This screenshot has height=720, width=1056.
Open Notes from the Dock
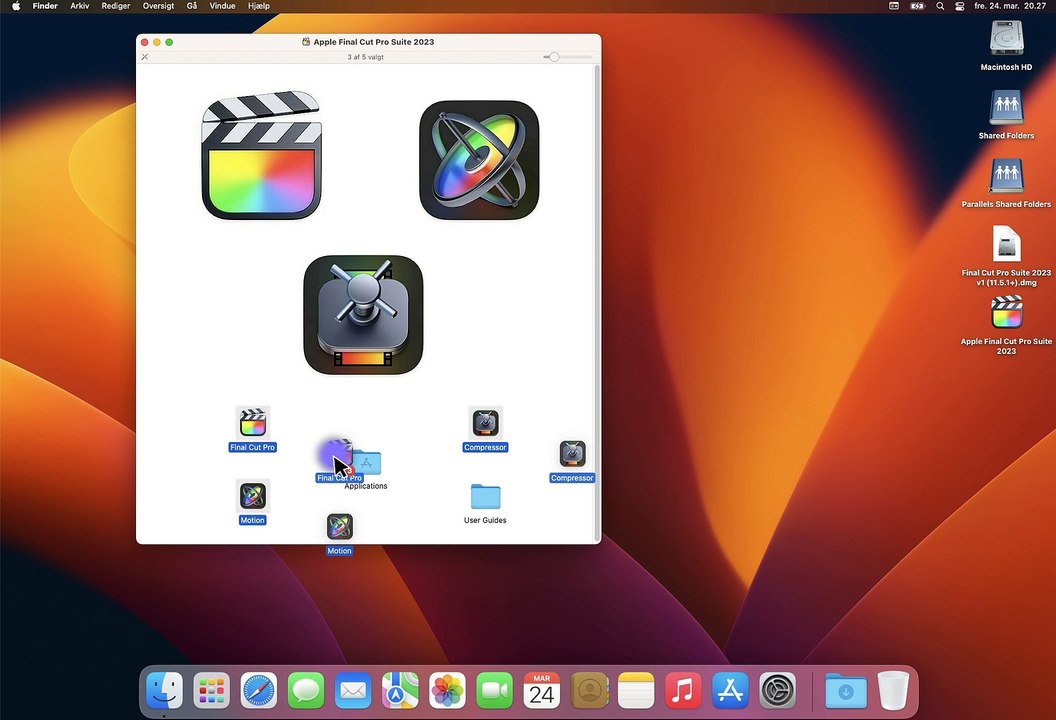636,690
